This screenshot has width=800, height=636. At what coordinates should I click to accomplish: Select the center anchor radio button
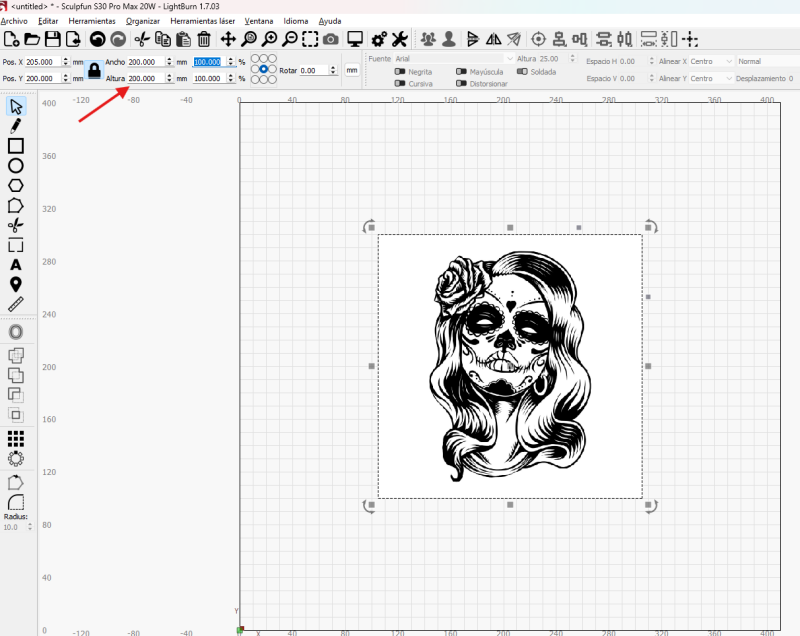(264, 70)
